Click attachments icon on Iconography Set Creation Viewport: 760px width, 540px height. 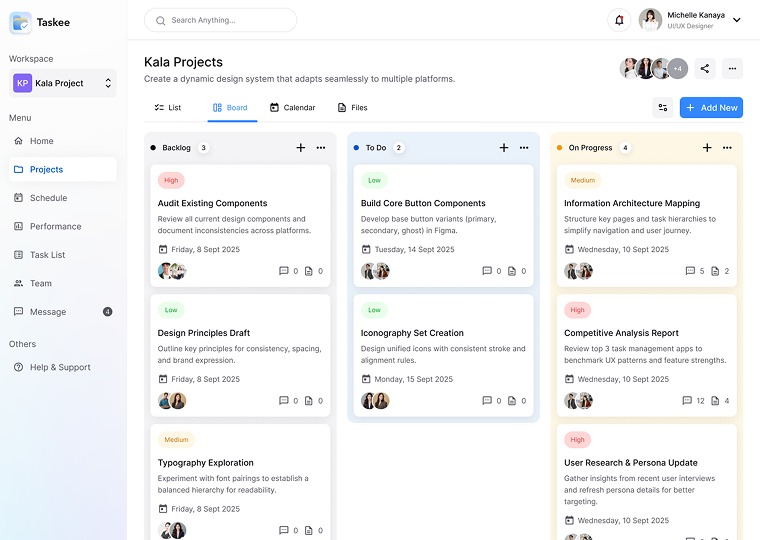tap(512, 400)
